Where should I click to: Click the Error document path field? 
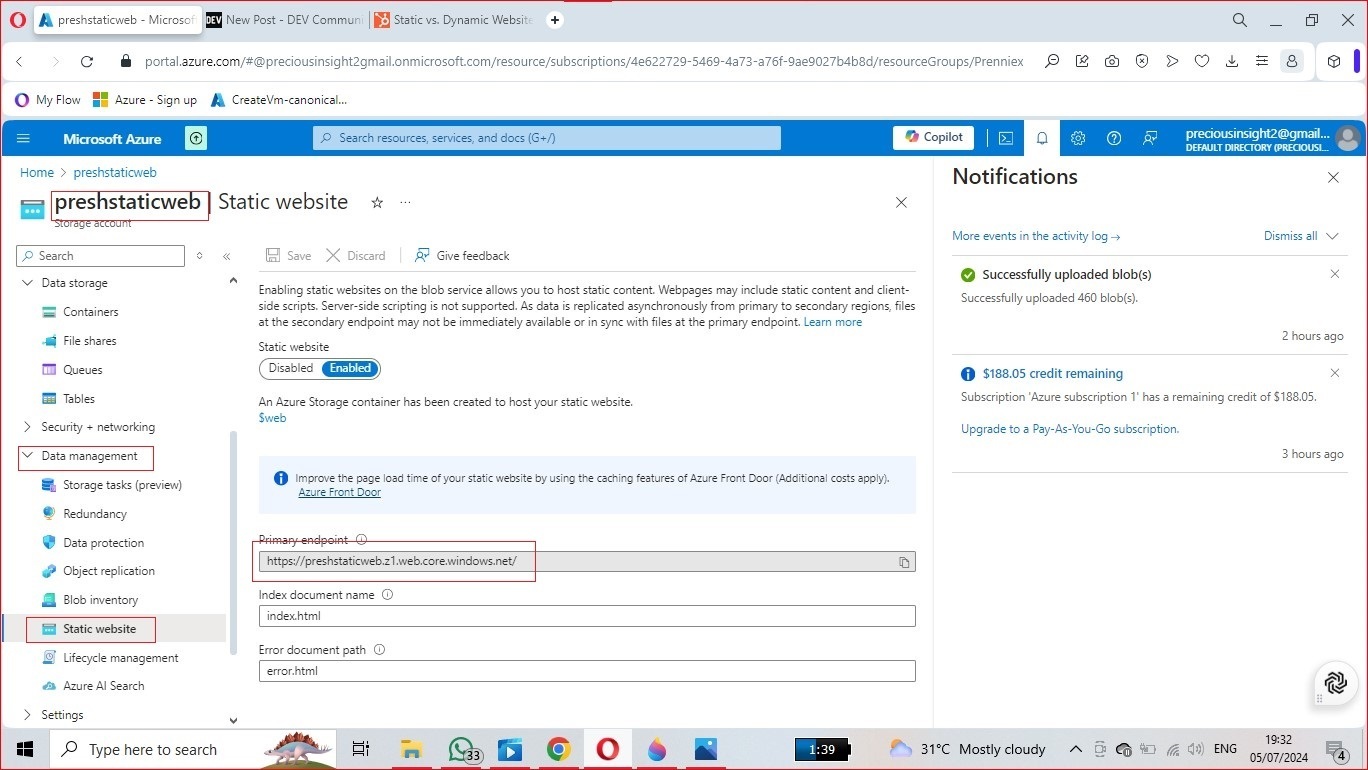(587, 671)
